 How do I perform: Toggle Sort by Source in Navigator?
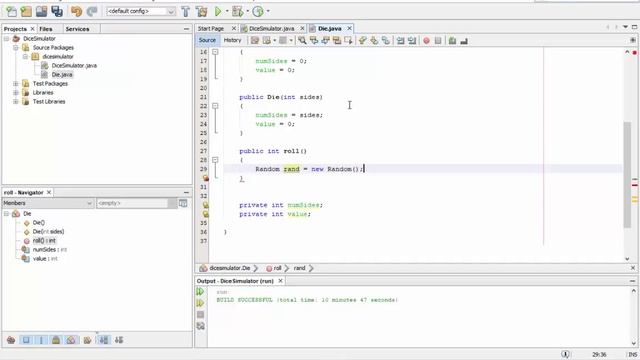tap(119, 340)
